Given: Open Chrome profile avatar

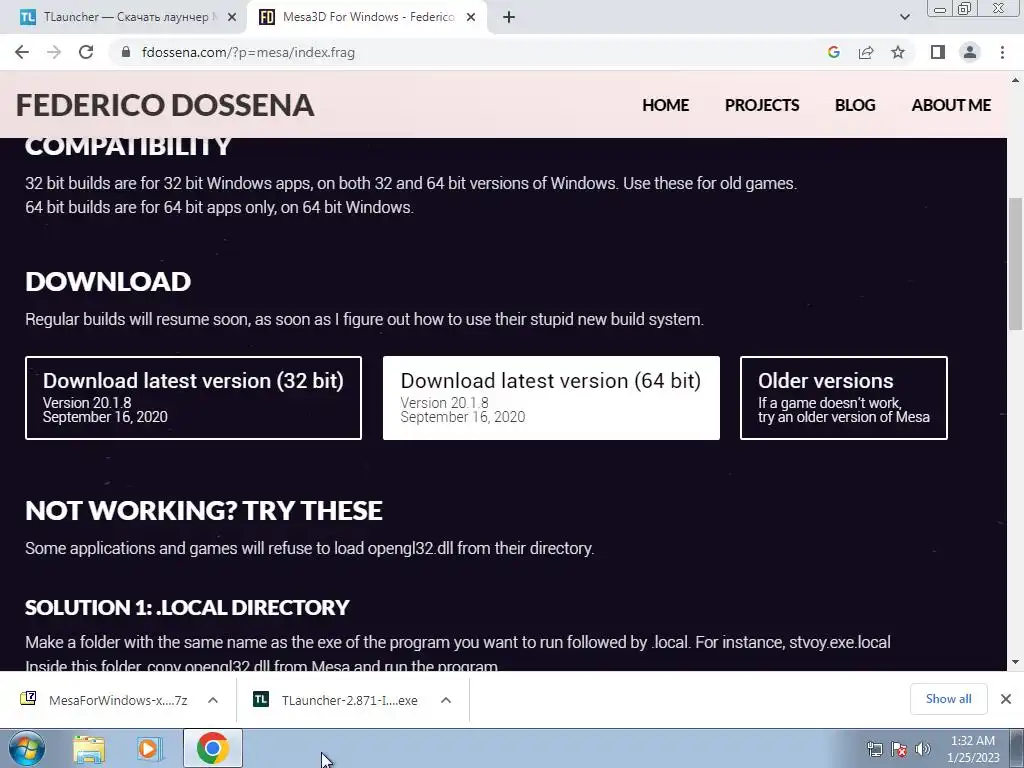Looking at the screenshot, I should tap(970, 52).
